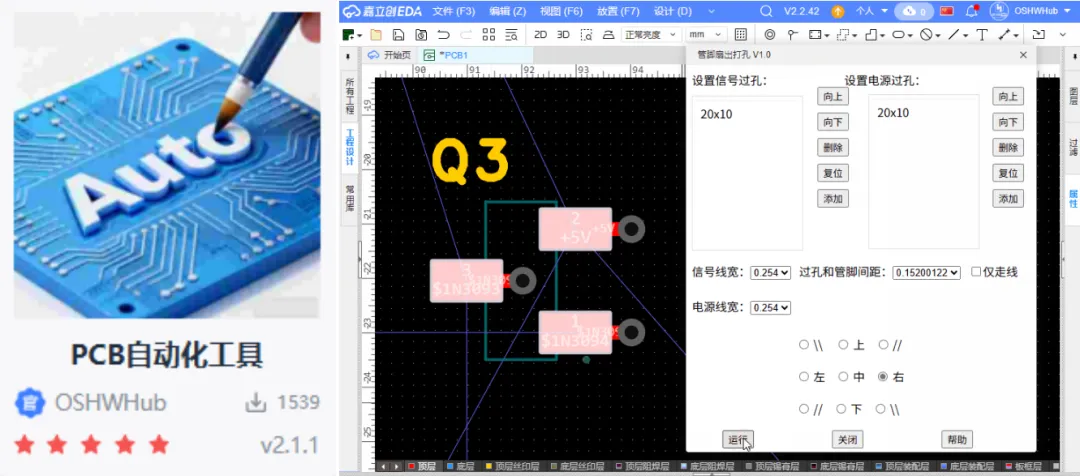This screenshot has width=1080, height=476.
Task: Open the 正常亮度 brightness dropdown
Action: tap(651, 34)
